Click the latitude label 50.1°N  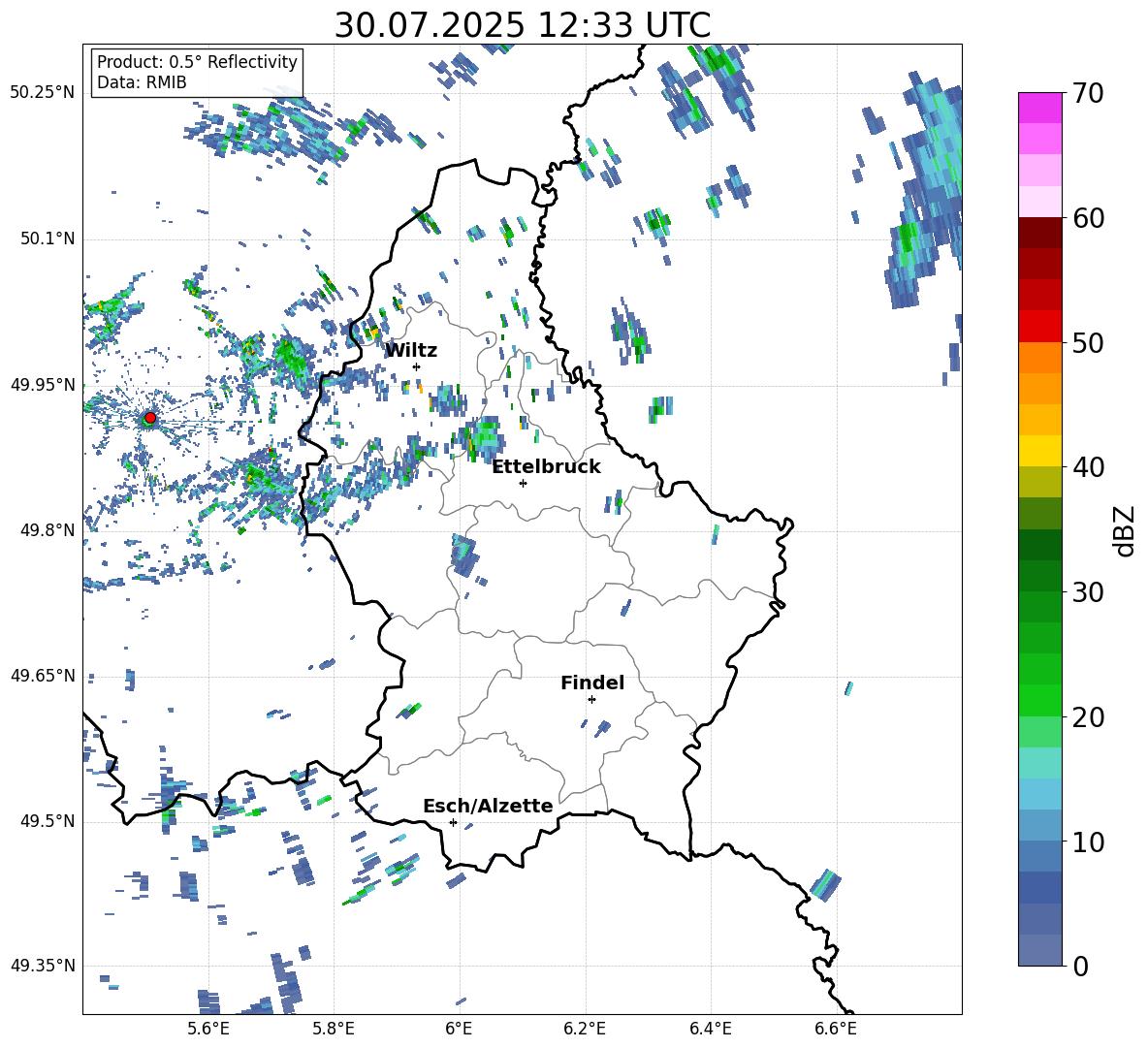point(48,238)
